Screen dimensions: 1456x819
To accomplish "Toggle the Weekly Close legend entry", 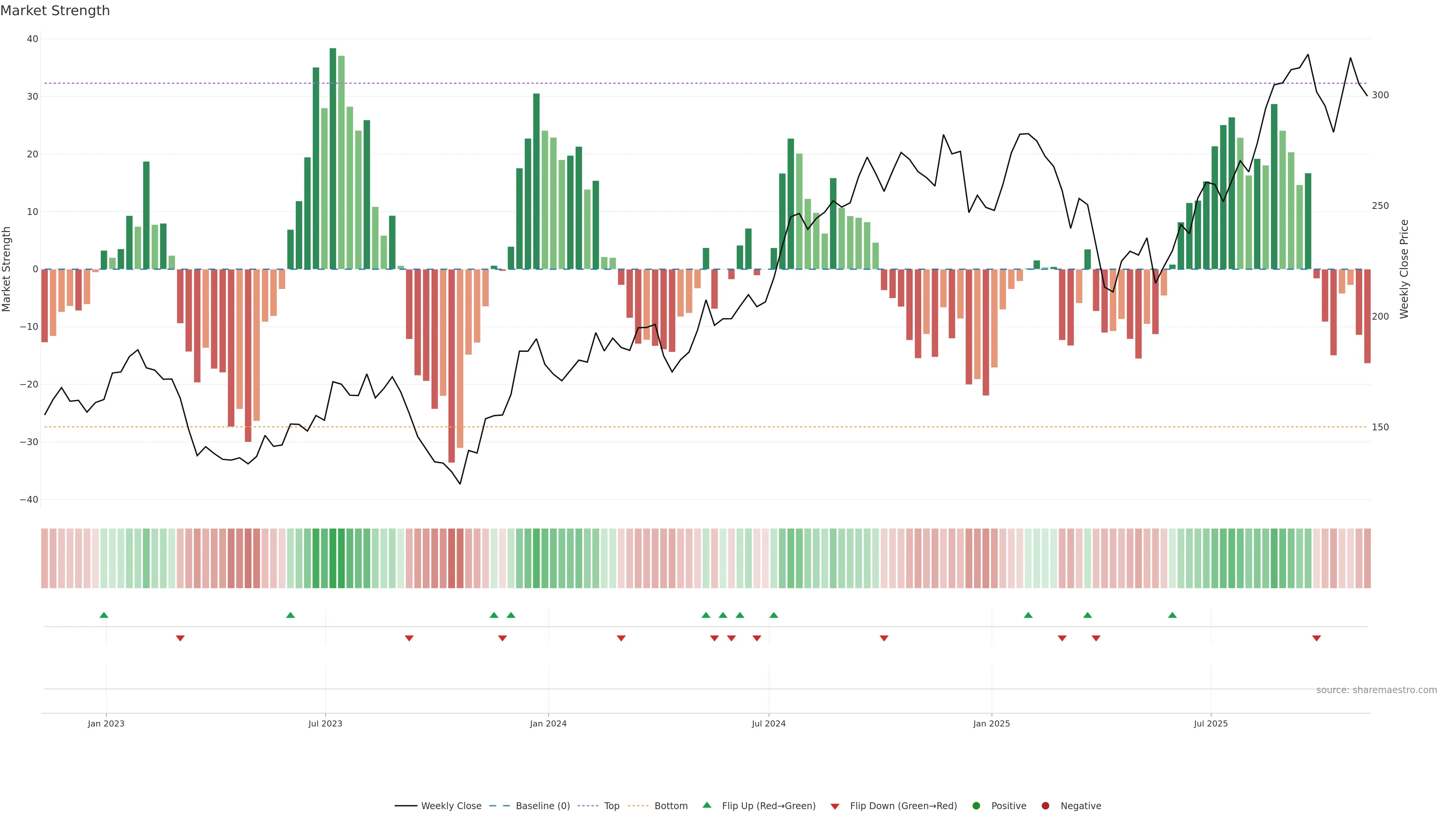I will pyautogui.click(x=450, y=806).
